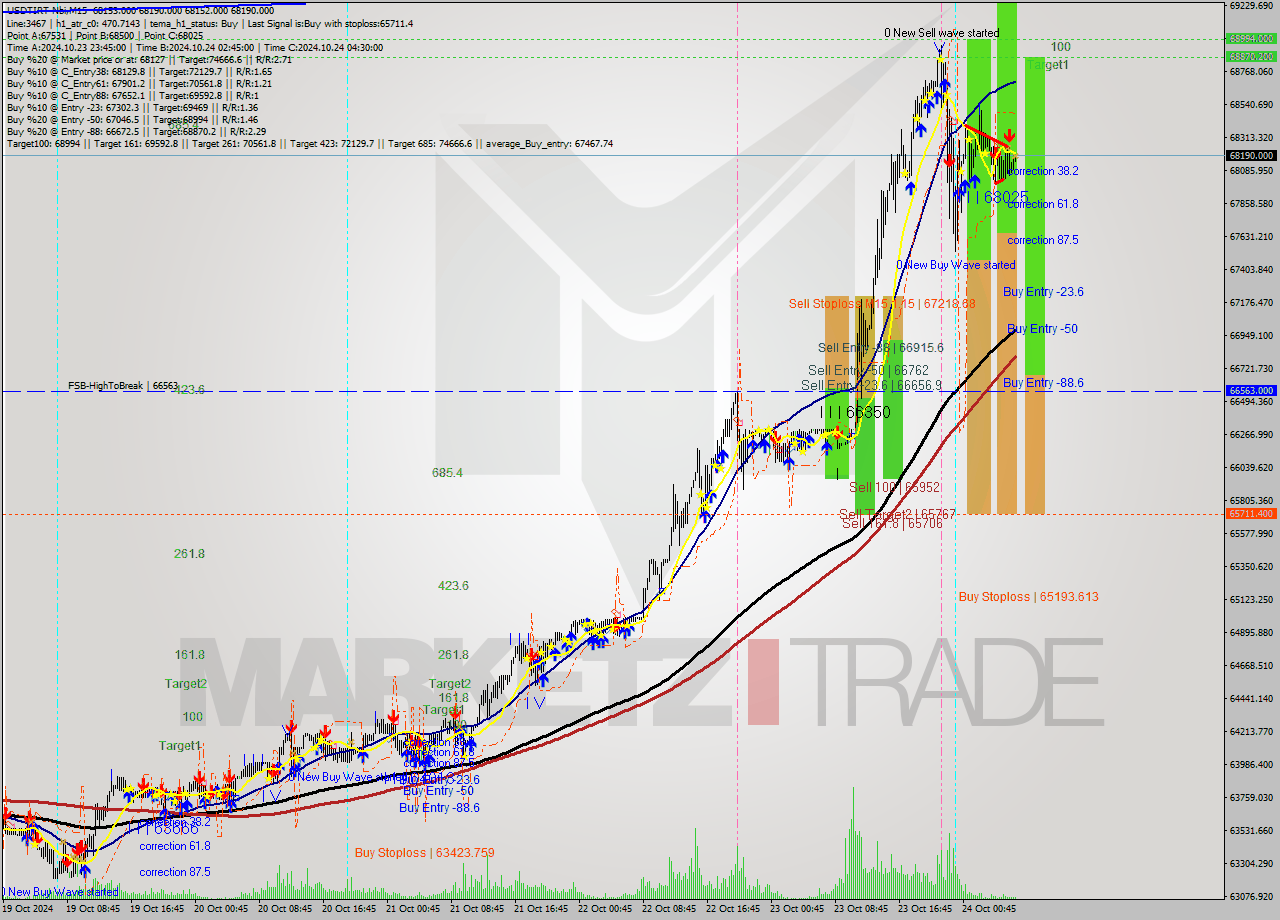Click the orange 65711.400 stoploss price tag
The image size is (1280, 920).
click(x=1250, y=514)
